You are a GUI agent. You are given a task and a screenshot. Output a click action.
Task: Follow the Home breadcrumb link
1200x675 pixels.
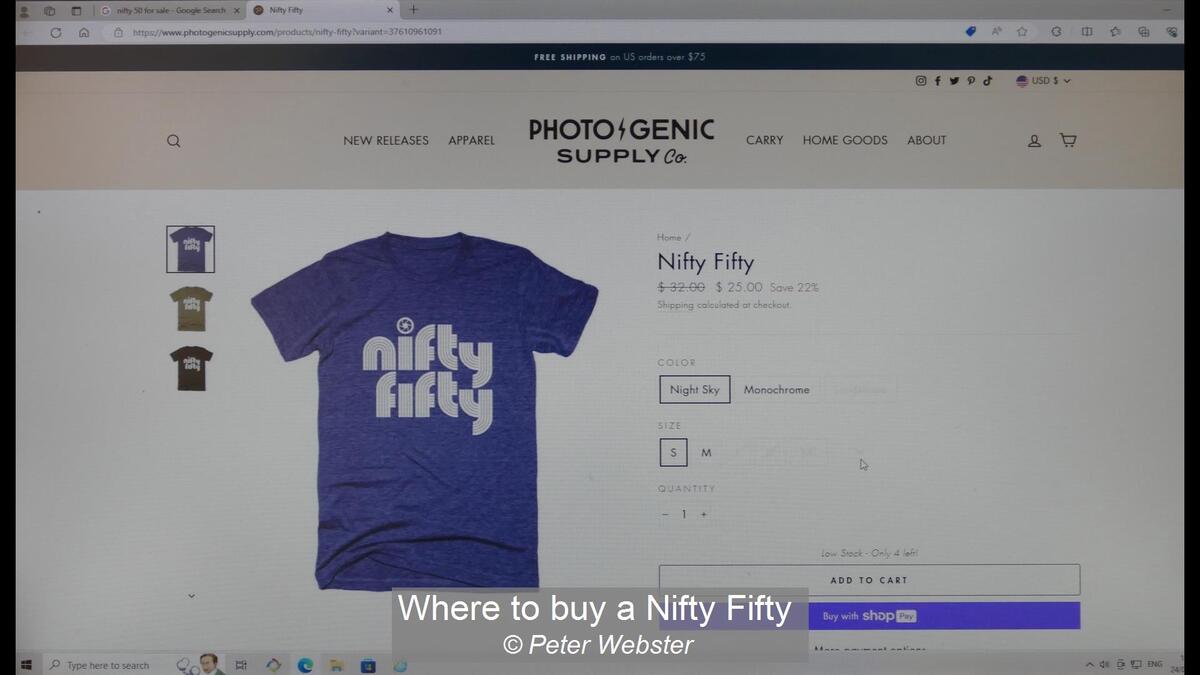tap(669, 238)
